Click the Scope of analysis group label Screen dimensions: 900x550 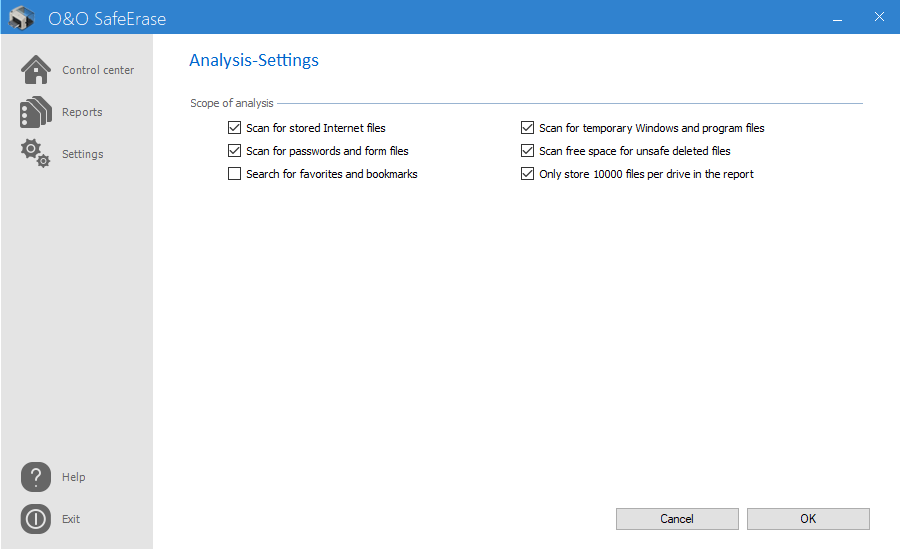point(232,103)
